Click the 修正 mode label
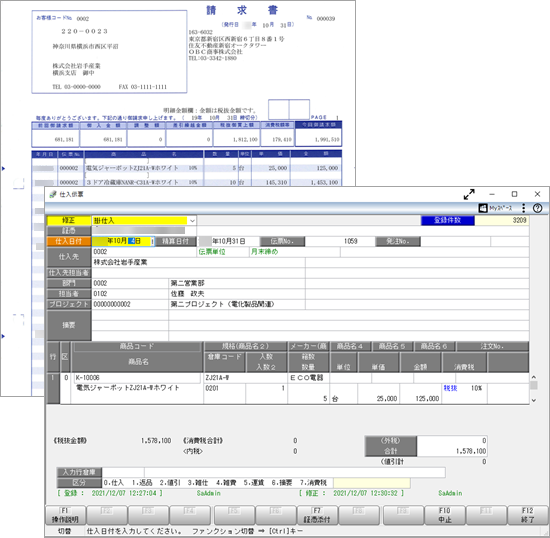This screenshot has width=550, height=538. click(x=69, y=221)
